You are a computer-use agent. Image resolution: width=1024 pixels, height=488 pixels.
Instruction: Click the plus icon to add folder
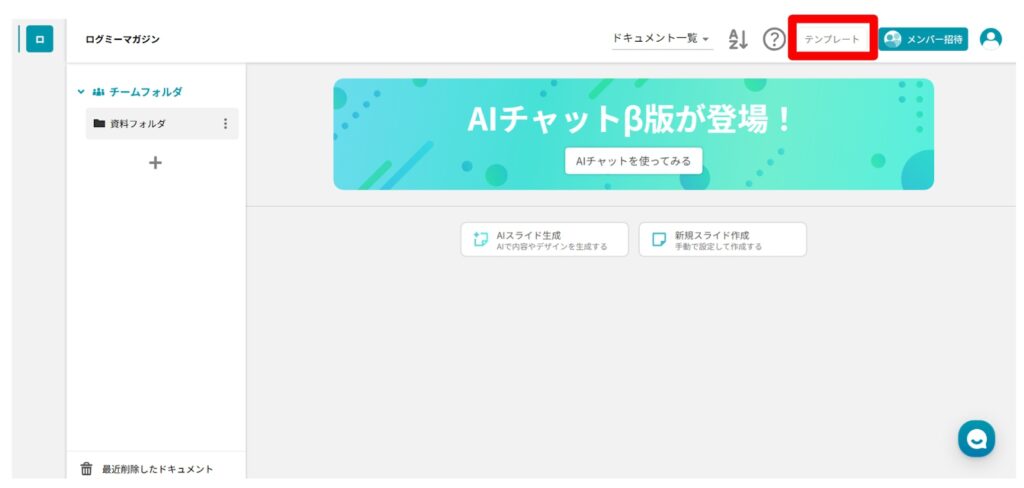[155, 162]
